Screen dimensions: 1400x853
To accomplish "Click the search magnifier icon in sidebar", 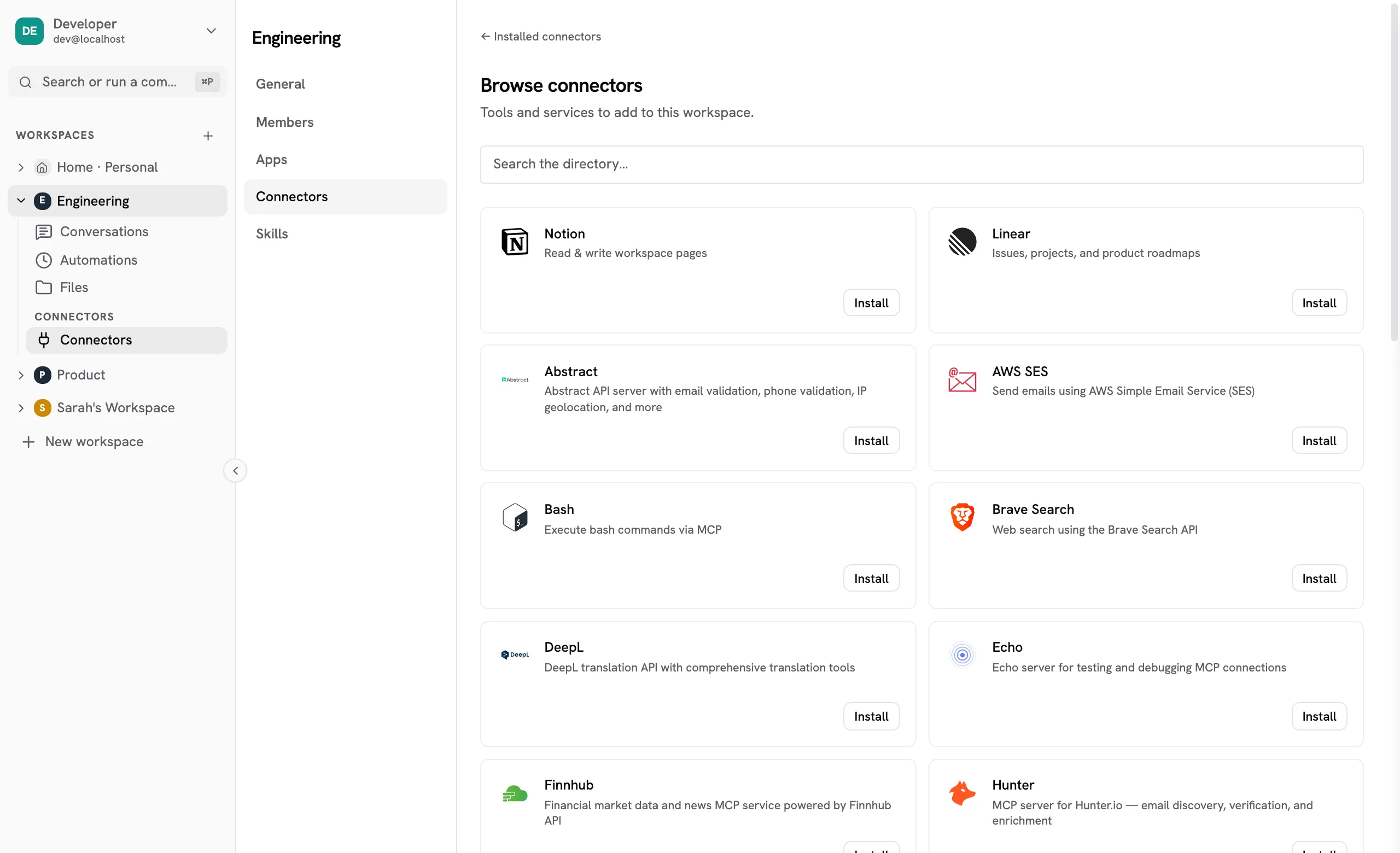I will click(x=26, y=83).
